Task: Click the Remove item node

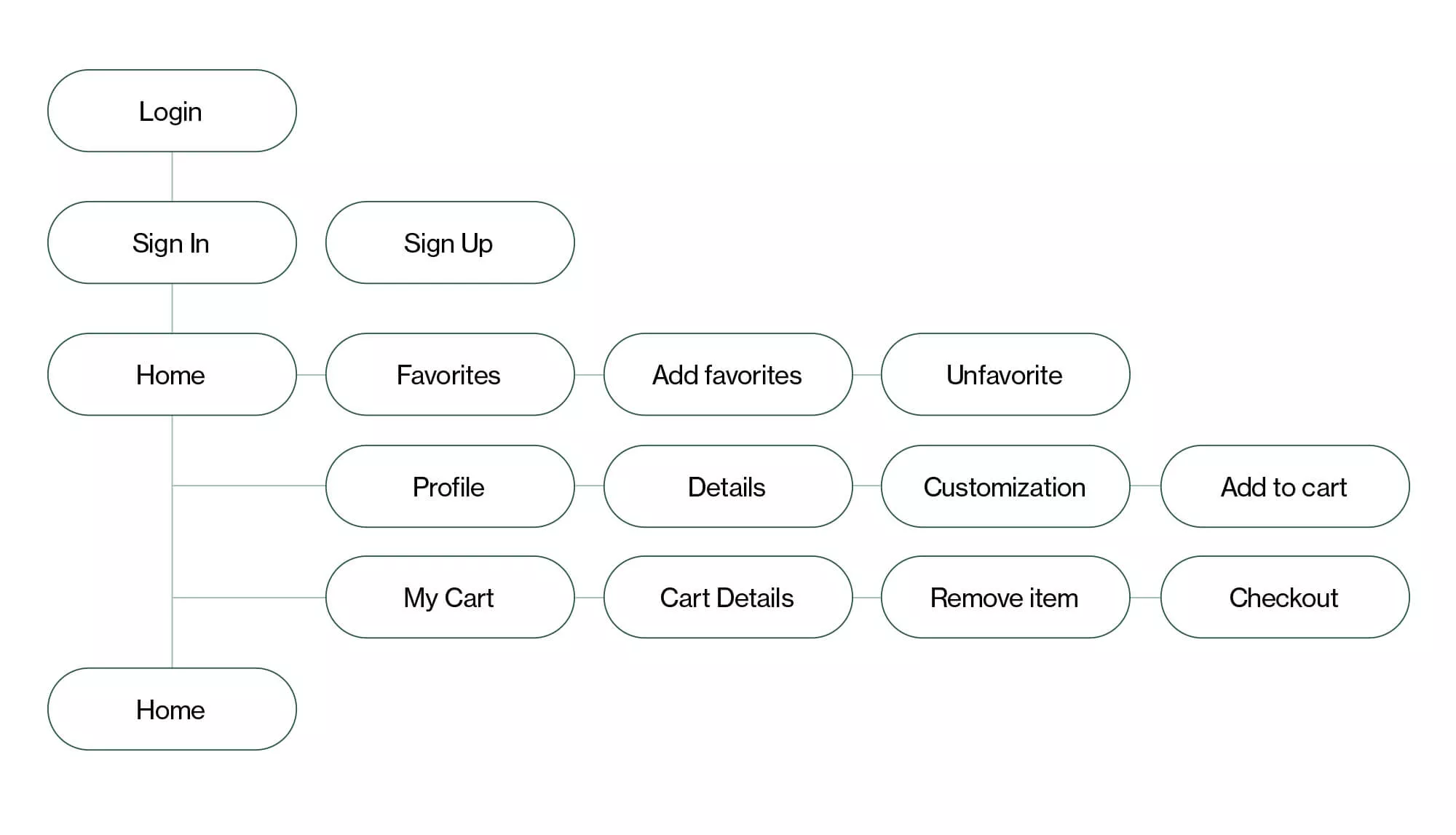Action: coord(1005,598)
